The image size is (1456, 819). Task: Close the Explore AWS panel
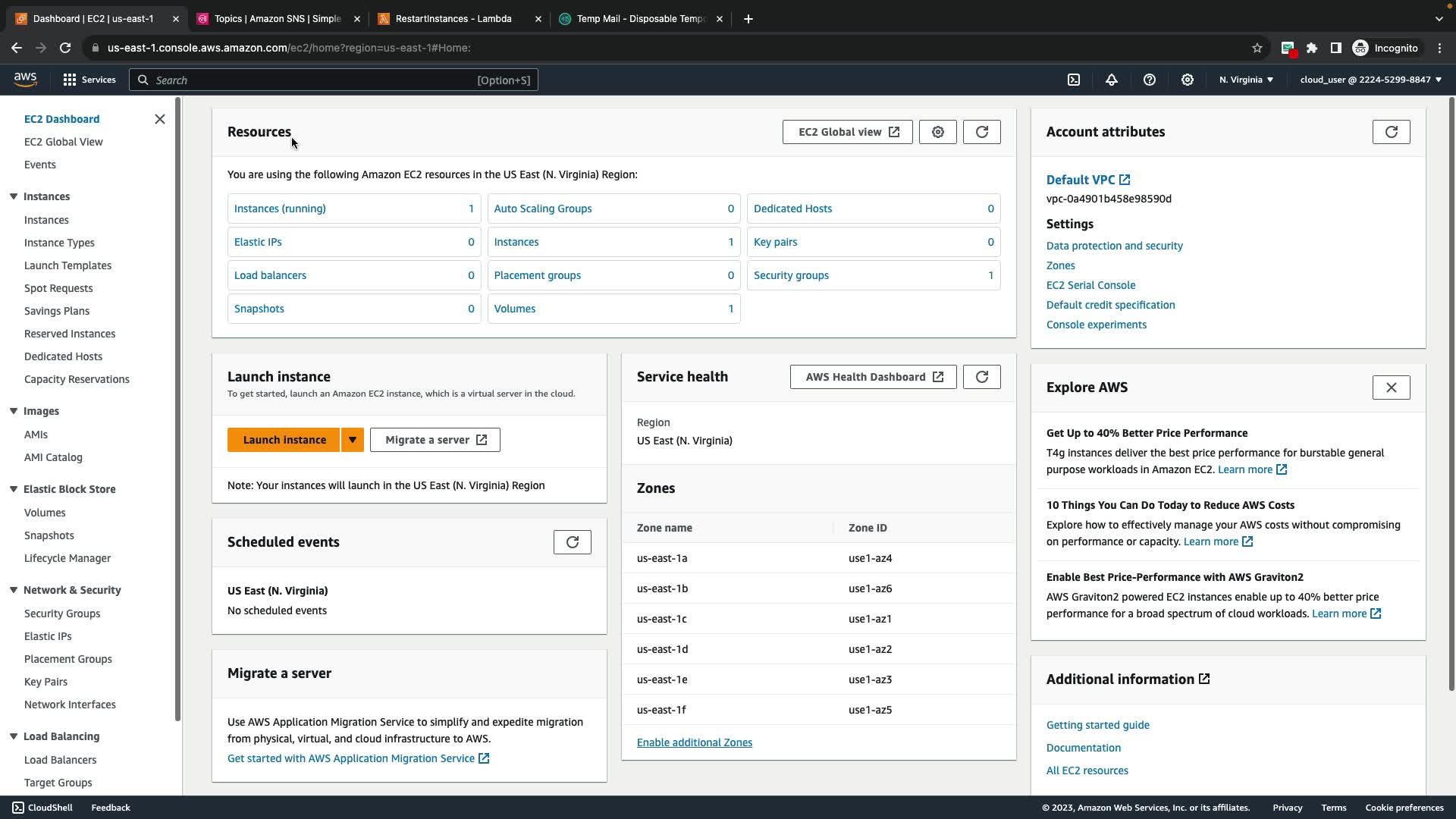coord(1392,388)
